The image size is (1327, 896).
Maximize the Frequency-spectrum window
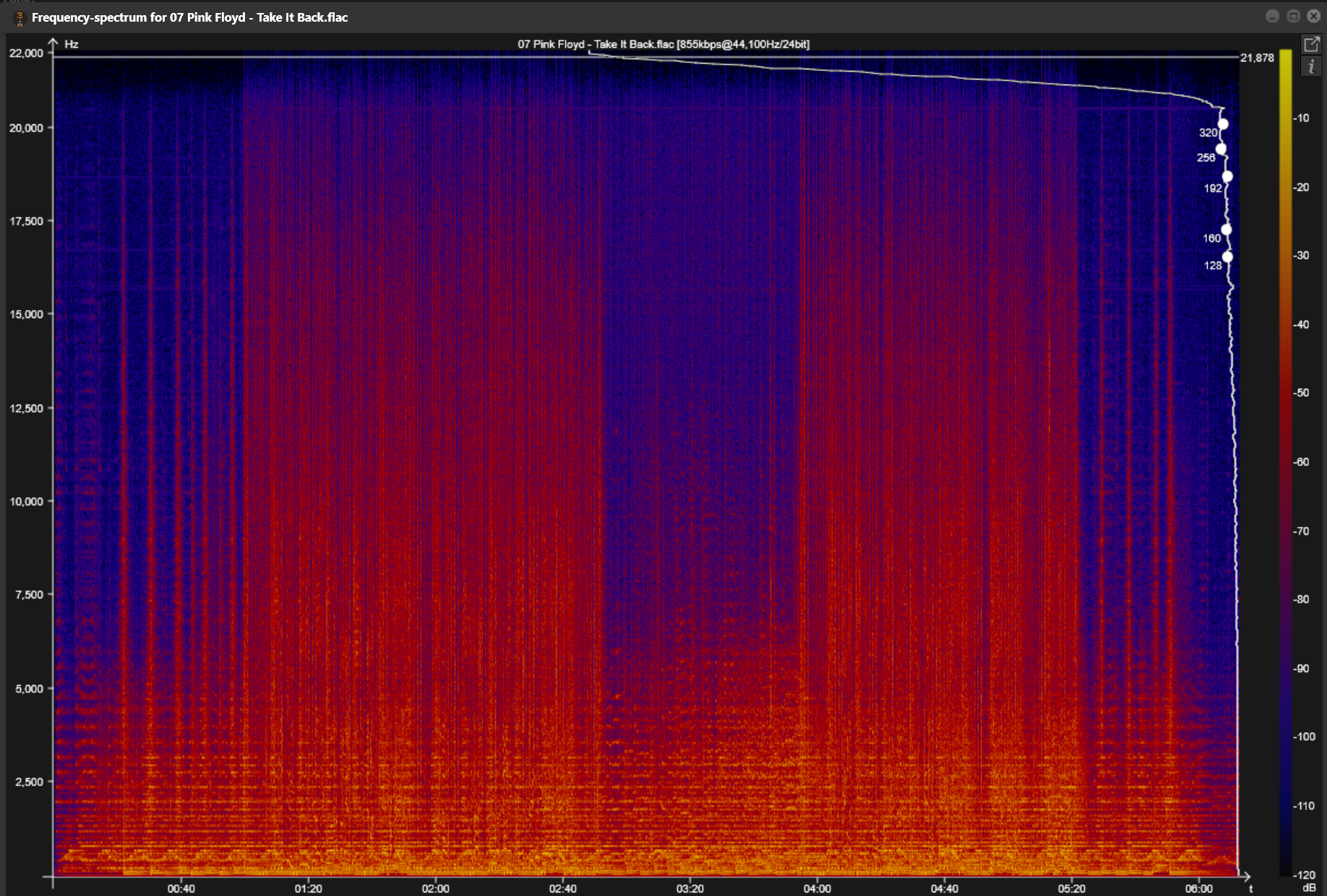[x=1293, y=16]
